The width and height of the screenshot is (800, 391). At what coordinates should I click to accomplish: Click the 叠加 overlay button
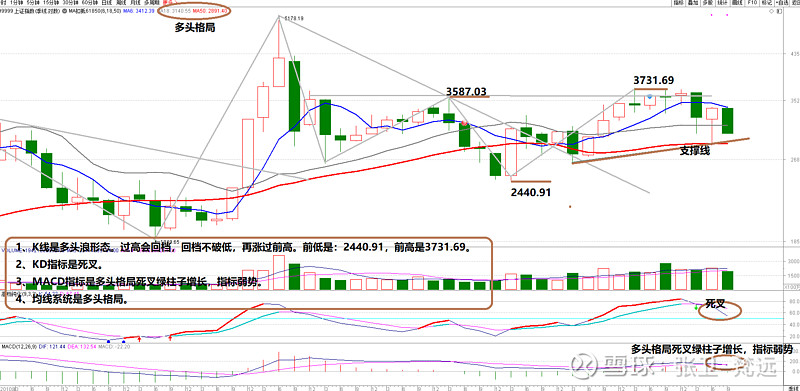pos(693,3)
